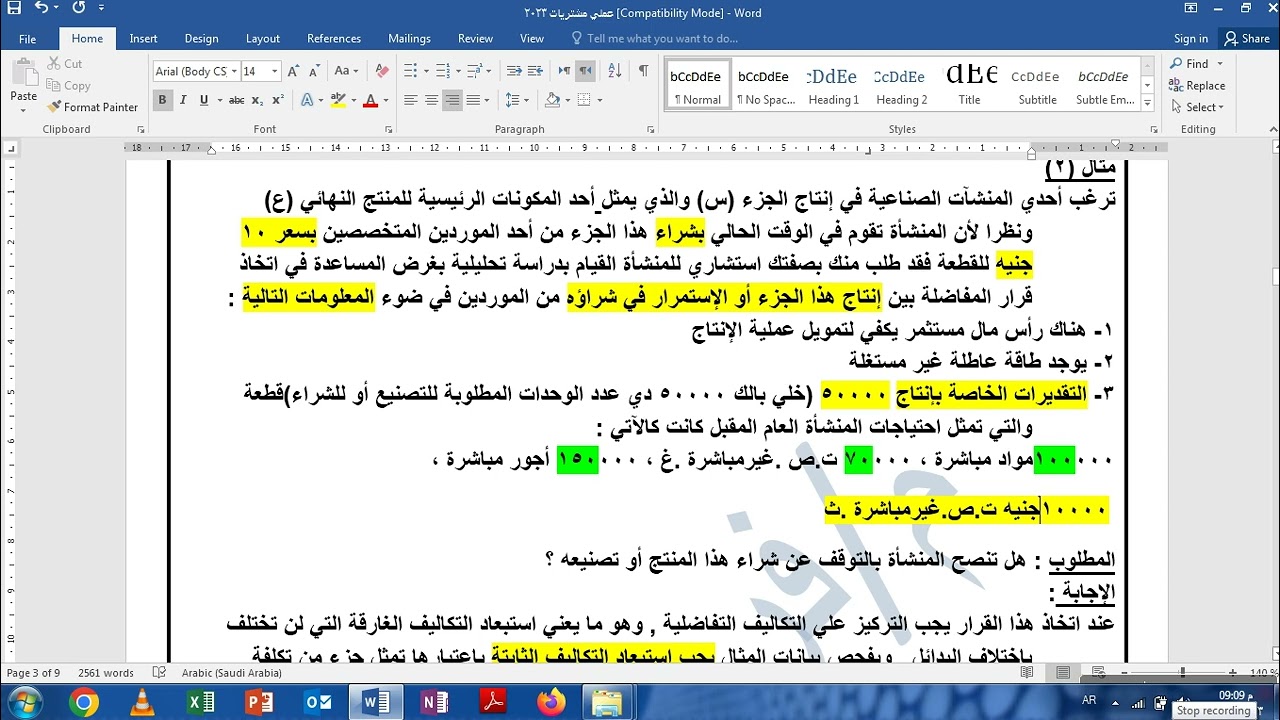Screen dimensions: 1280x720
Task: Switch to the Review tab
Action: 475,38
